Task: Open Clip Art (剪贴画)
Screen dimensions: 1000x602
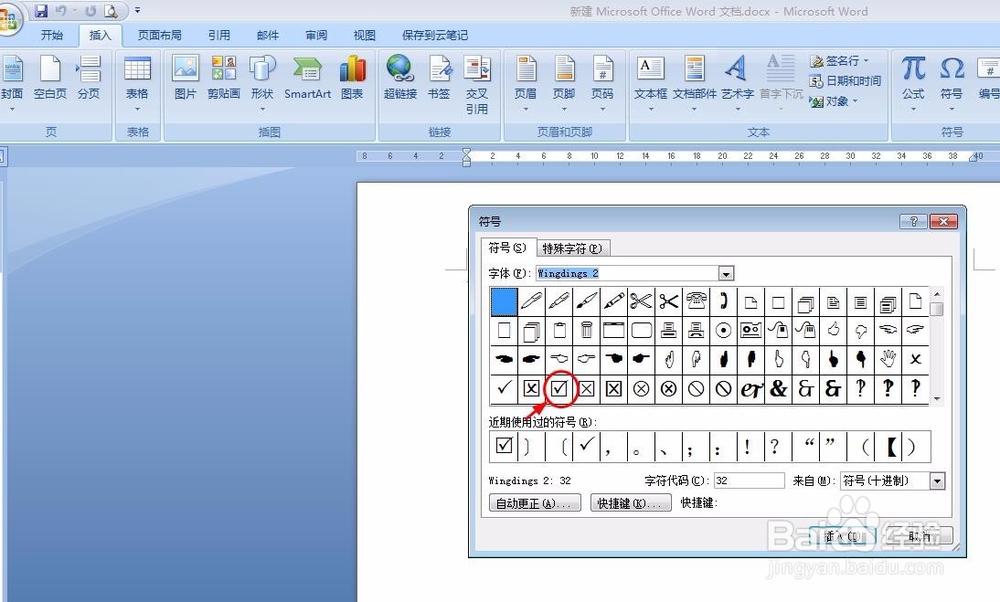Action: (224, 79)
